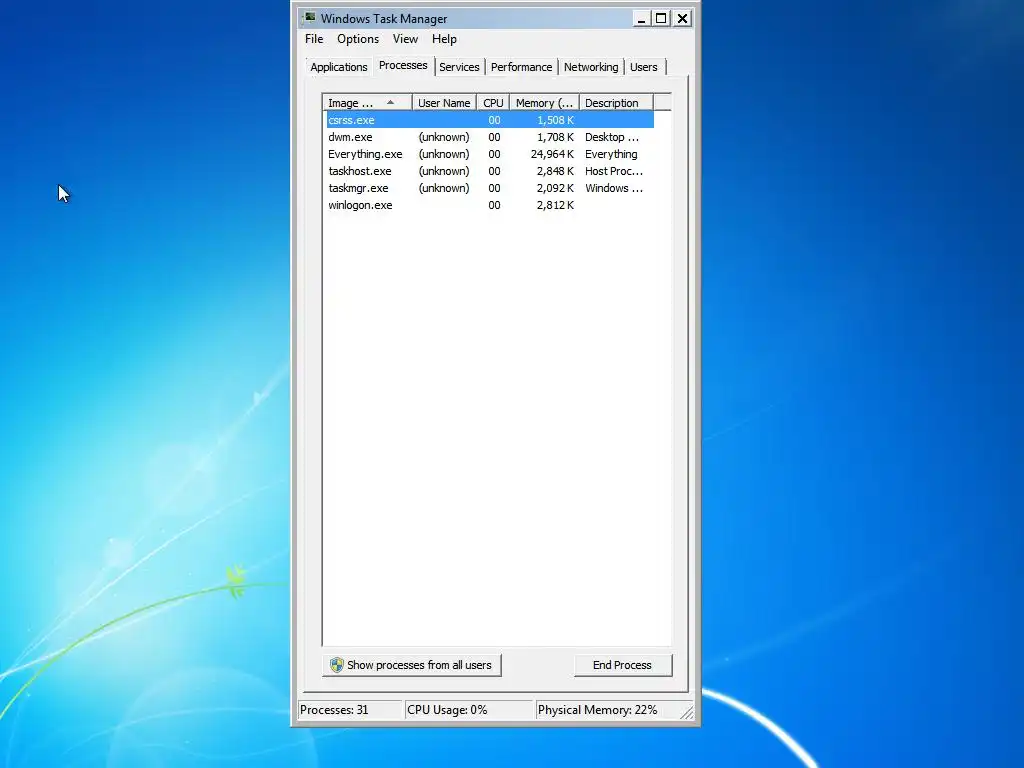Select the Processes tab

point(403,65)
